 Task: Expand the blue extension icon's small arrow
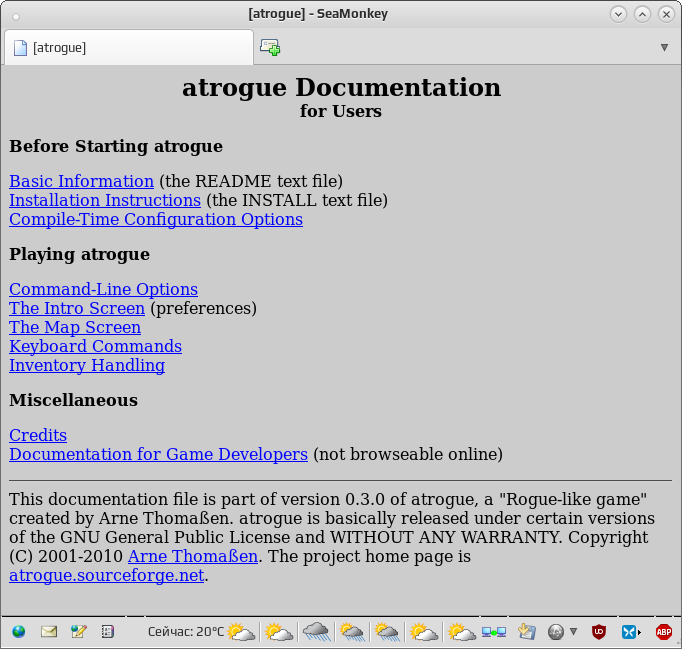(x=639, y=632)
